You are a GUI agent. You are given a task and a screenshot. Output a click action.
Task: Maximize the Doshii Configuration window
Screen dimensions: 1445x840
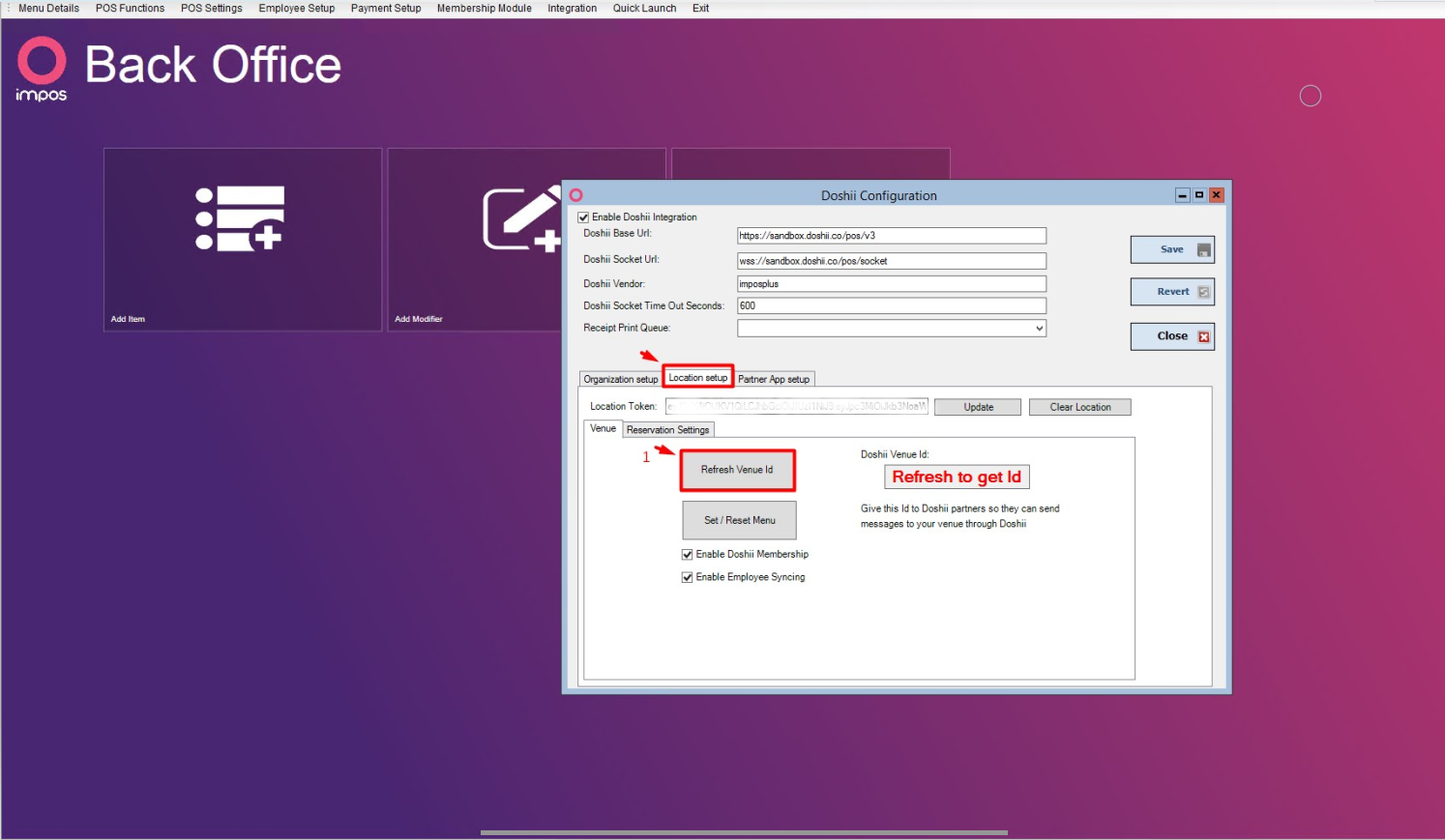[1199, 195]
